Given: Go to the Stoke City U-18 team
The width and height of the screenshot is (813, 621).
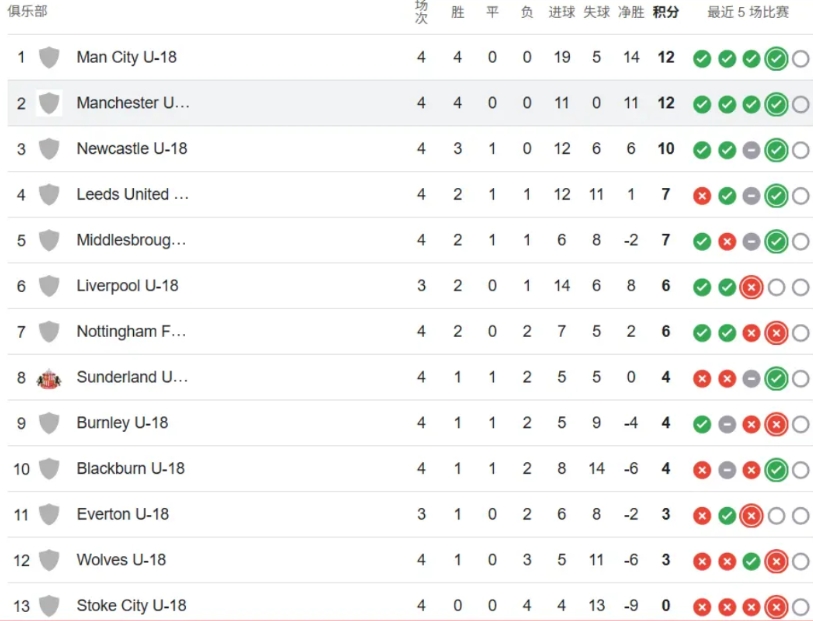Looking at the screenshot, I should [131, 606].
